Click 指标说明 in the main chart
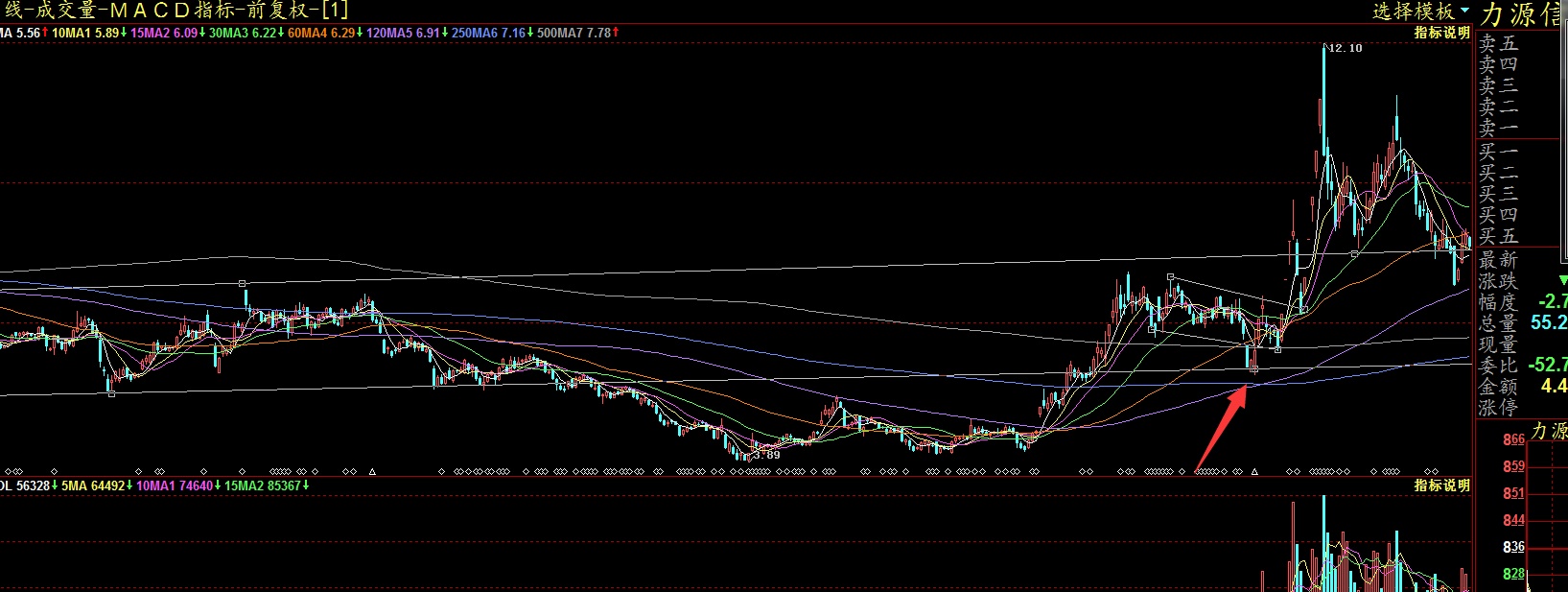This screenshot has height=592, width=1568. [1441, 33]
